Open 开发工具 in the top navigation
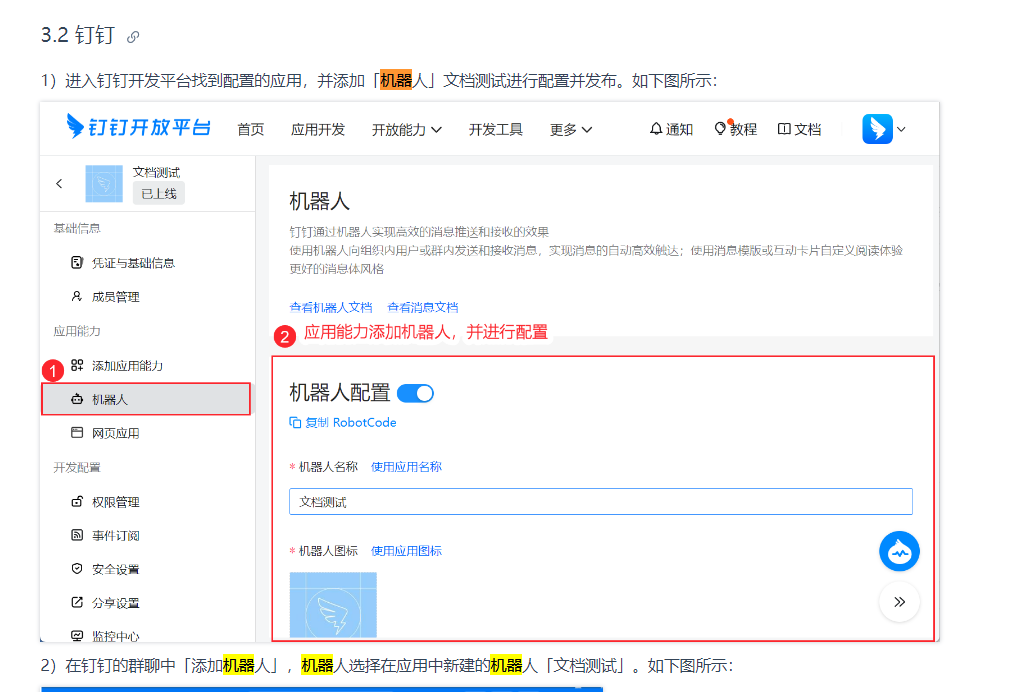Viewport: 1011px width, 692px height. 496,130
